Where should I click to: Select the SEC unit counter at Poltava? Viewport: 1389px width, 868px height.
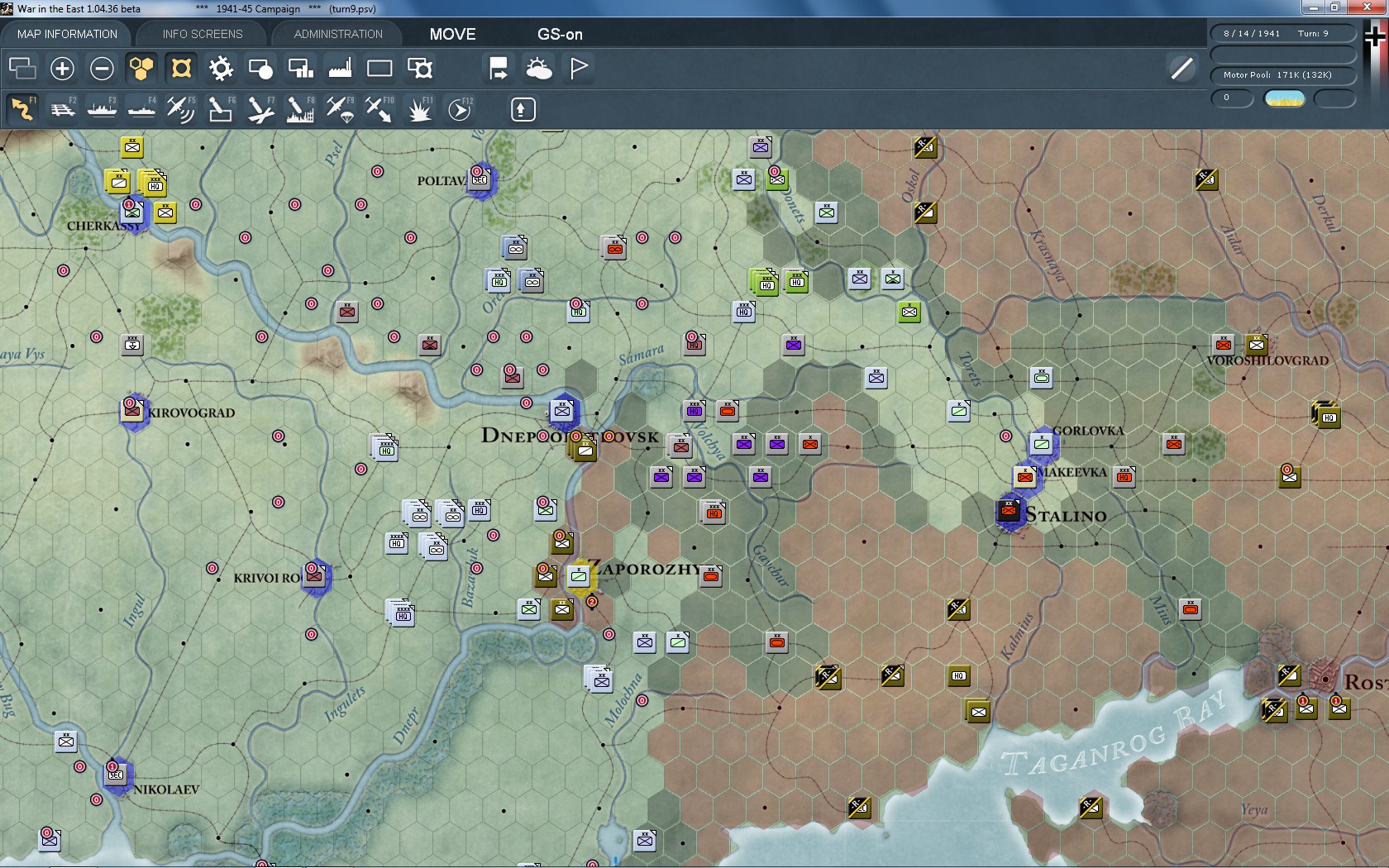pos(480,179)
